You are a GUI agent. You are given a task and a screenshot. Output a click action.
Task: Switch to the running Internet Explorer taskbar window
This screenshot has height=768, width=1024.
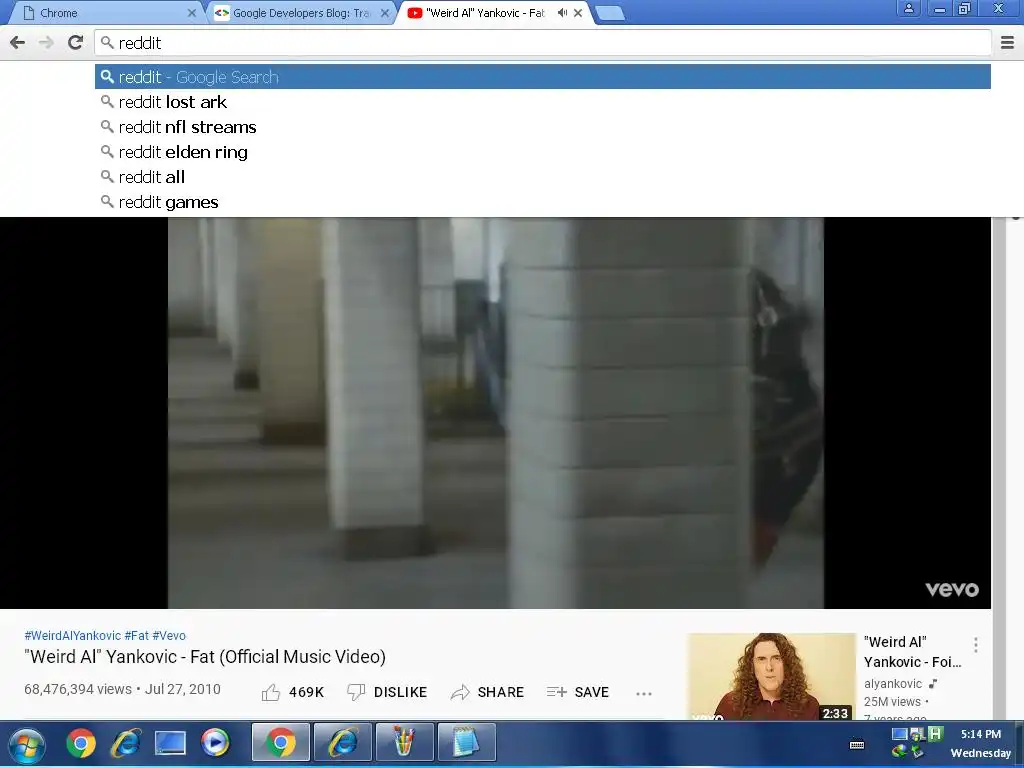343,743
